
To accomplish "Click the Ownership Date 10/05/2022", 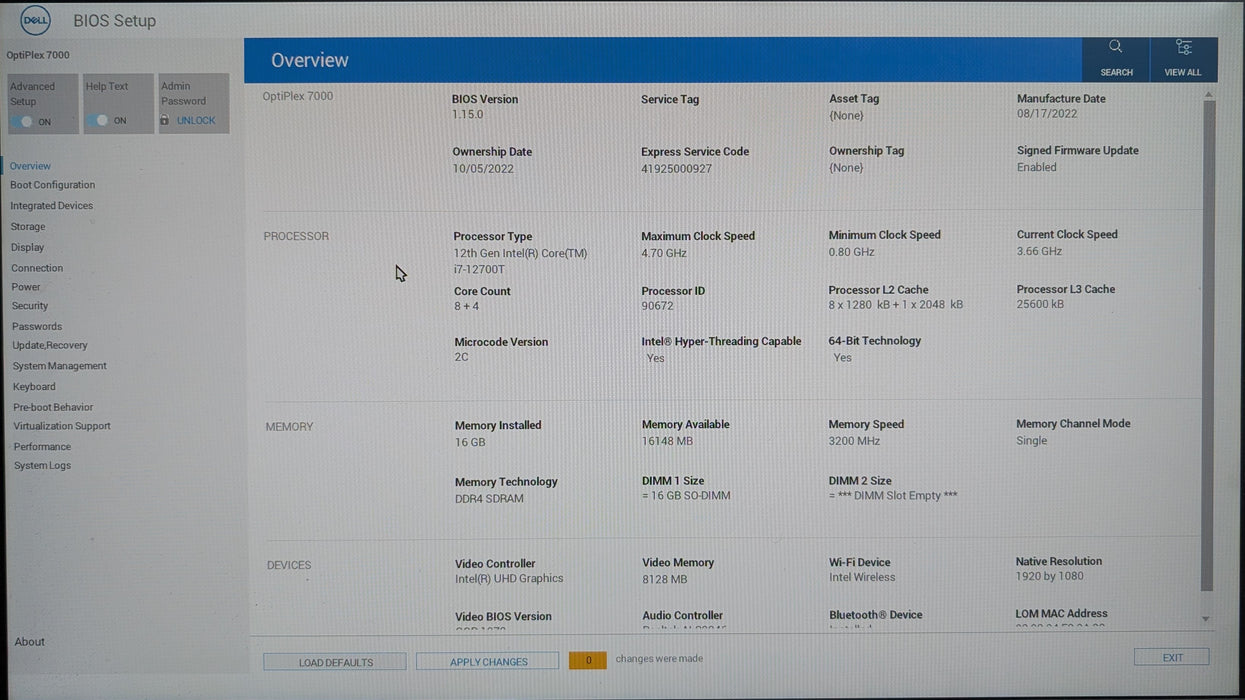I will (x=483, y=169).
